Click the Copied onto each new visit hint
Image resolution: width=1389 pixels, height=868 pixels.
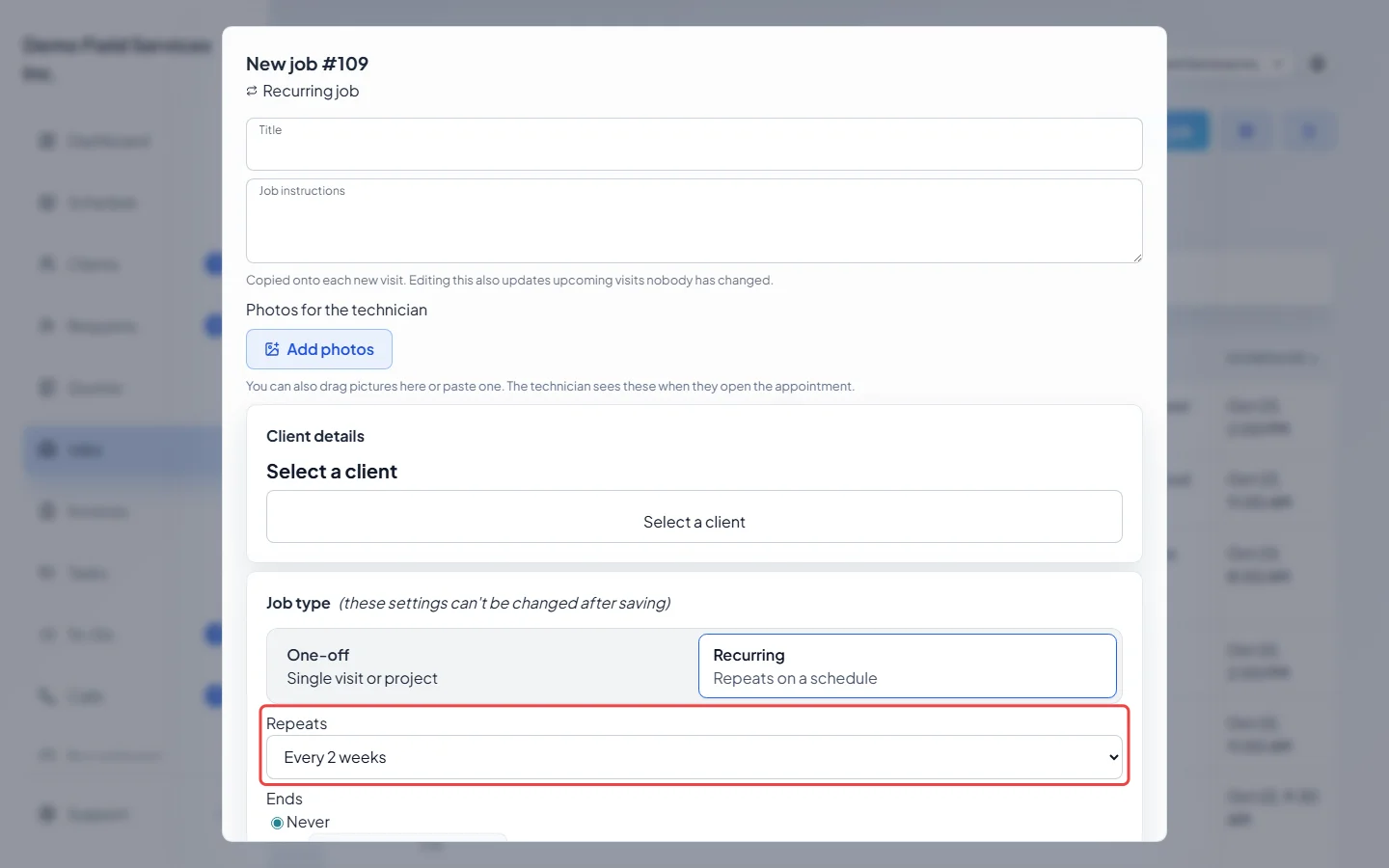[x=509, y=281]
